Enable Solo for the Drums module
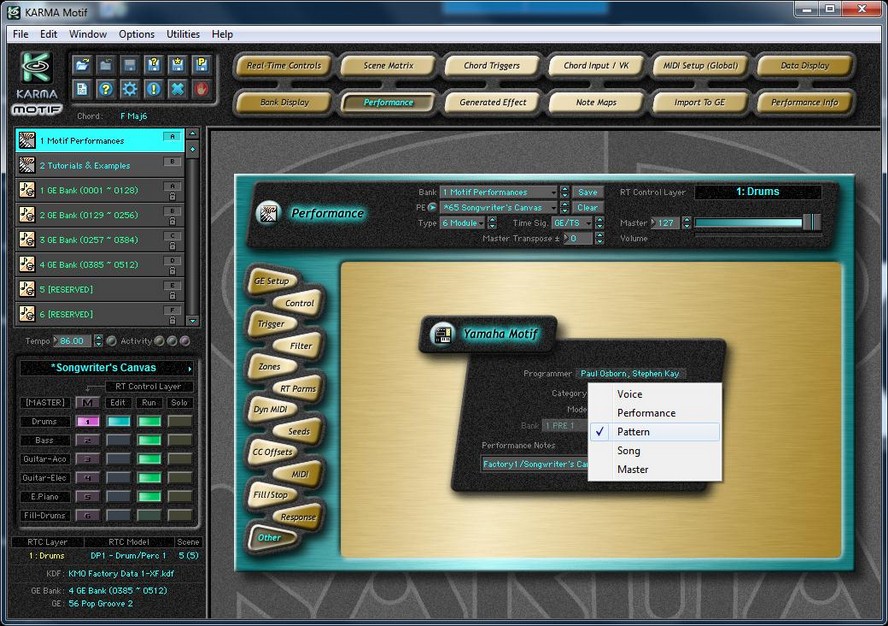 (x=180, y=421)
